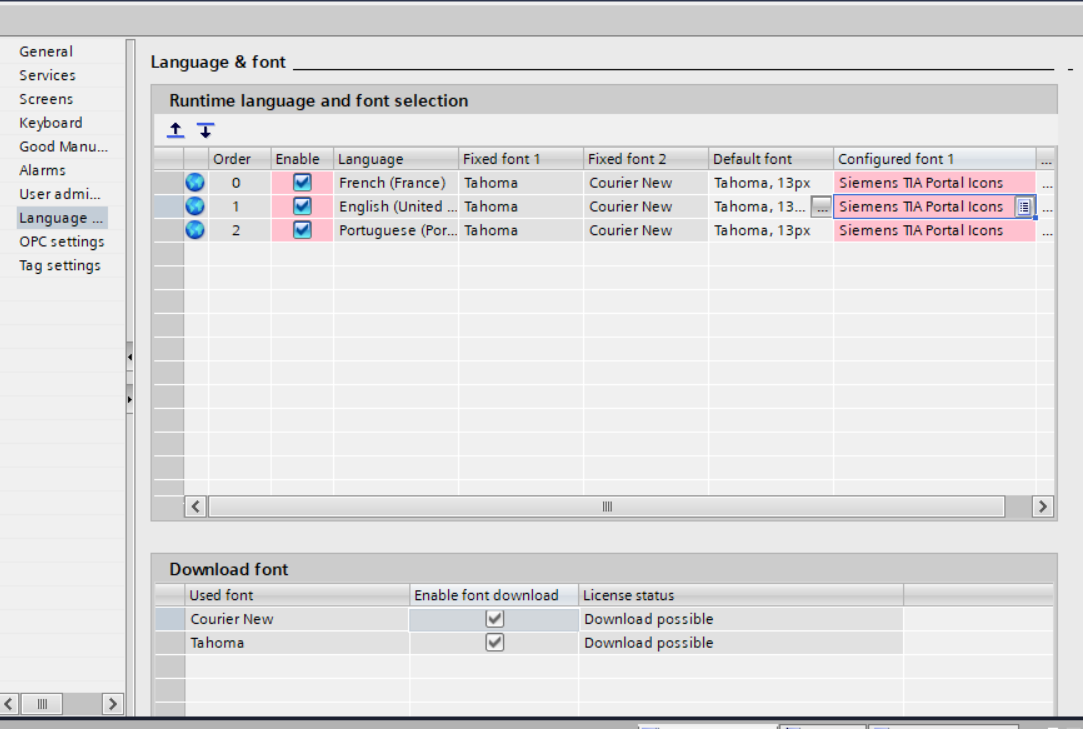
Task: Toggle Enable checkbox for Portuguese language
Action: (302, 230)
